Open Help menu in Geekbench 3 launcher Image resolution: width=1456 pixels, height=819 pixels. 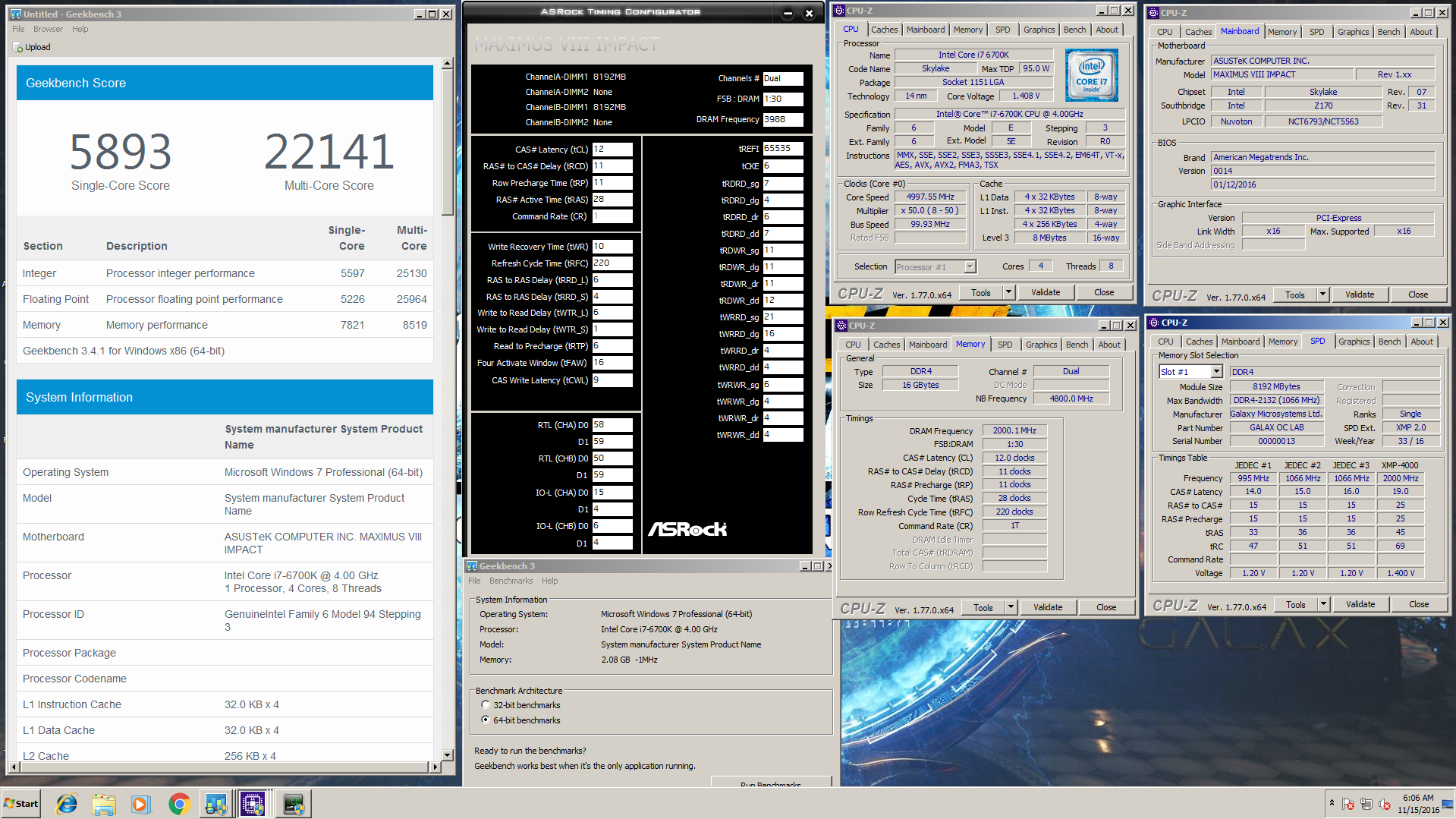click(549, 581)
